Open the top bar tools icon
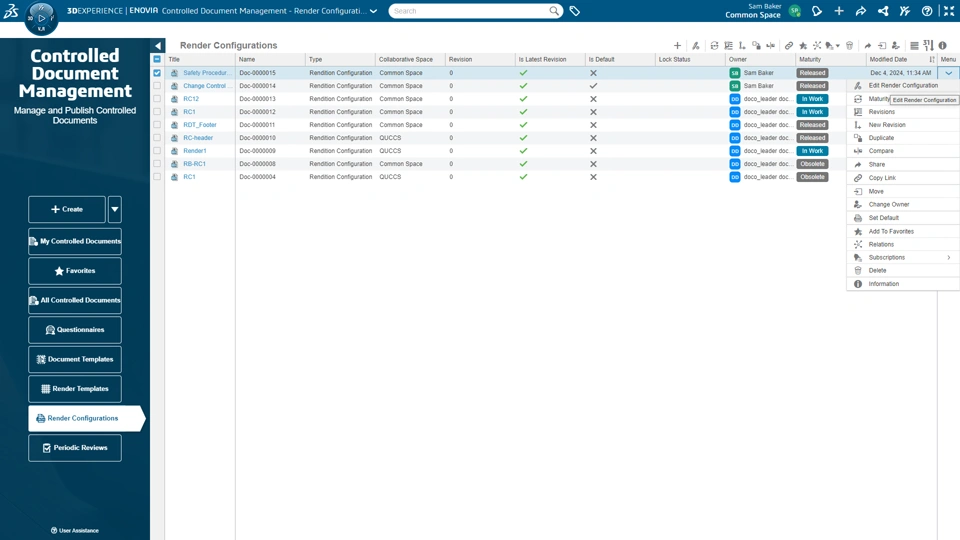This screenshot has height=540, width=960. point(905,11)
